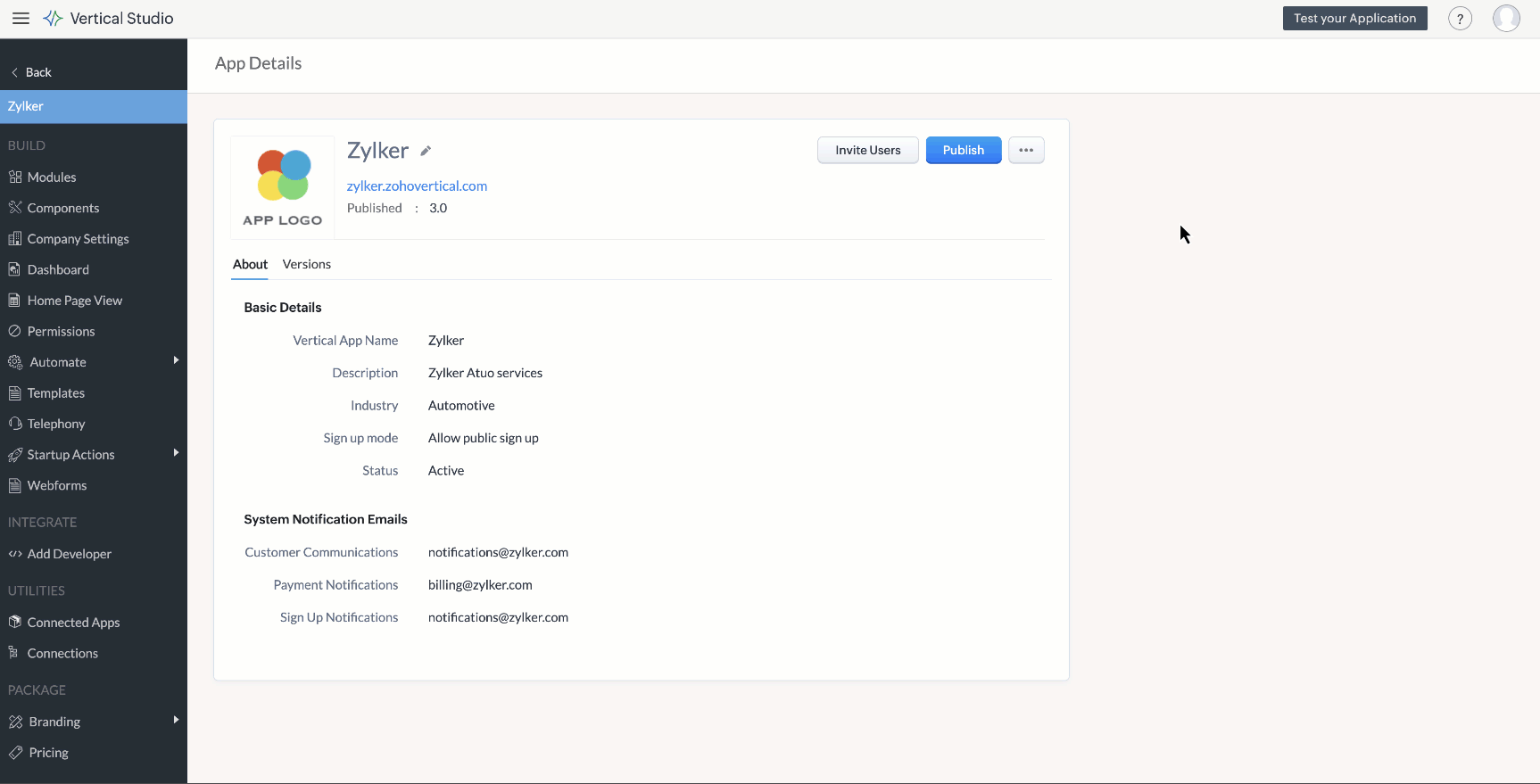Click the Zylker app title heading
1540x784 pixels.
(377, 150)
